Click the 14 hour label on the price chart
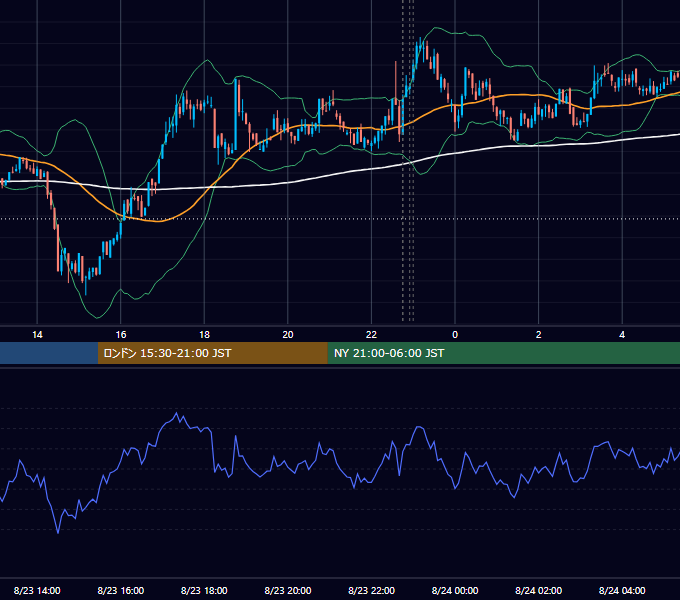680x600 pixels. click(37, 335)
